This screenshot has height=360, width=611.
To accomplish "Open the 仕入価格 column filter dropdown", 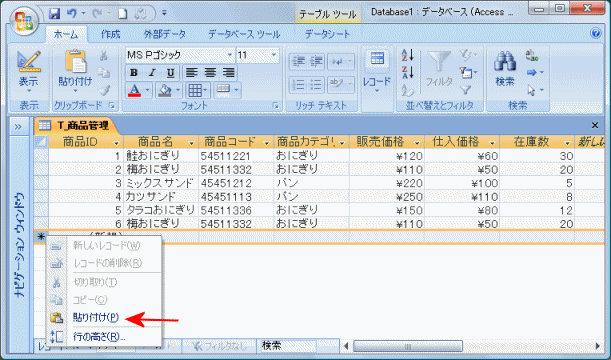I will pyautogui.click(x=492, y=143).
